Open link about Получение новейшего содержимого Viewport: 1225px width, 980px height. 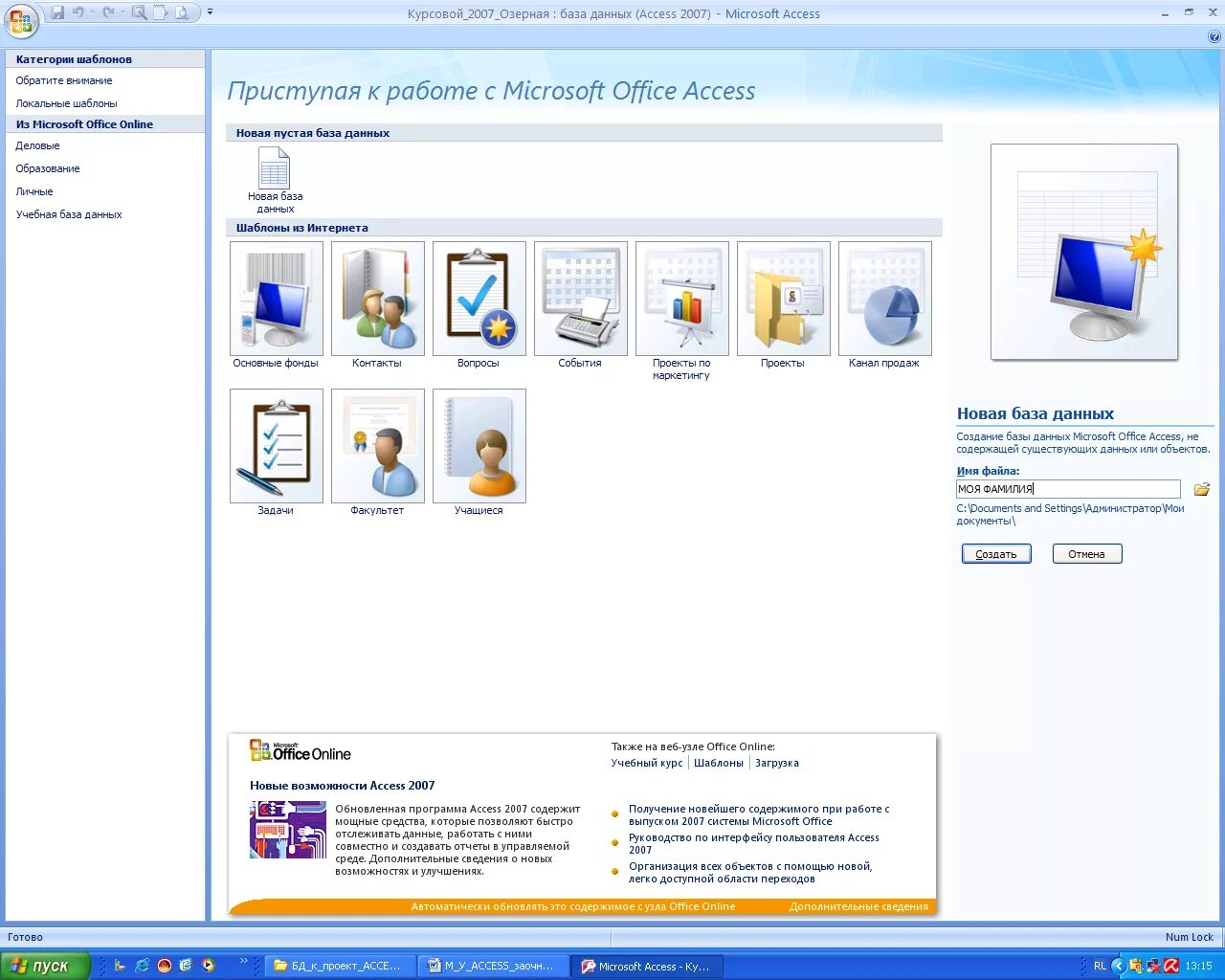[759, 815]
